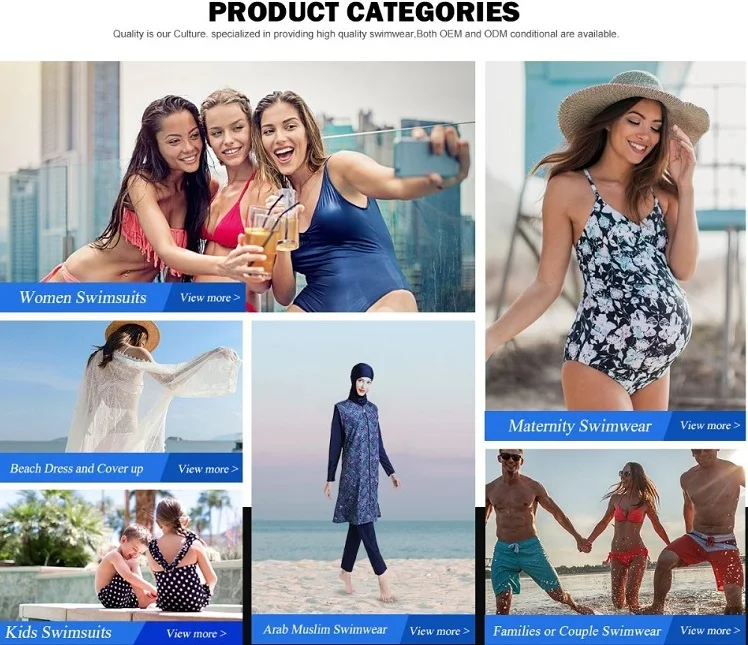Select the Arab Muslim Swimwear label
The width and height of the screenshot is (748, 645).
tap(325, 630)
